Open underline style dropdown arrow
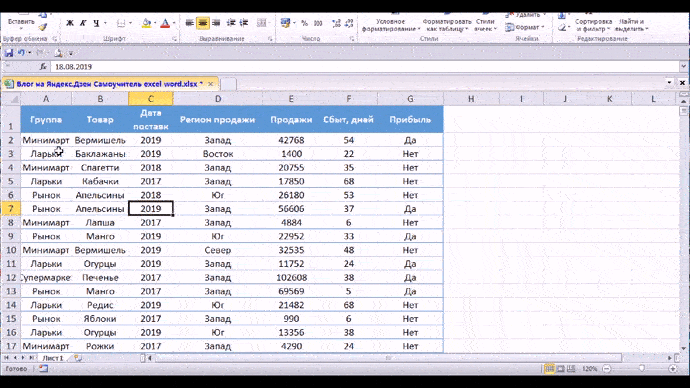 coord(105,23)
